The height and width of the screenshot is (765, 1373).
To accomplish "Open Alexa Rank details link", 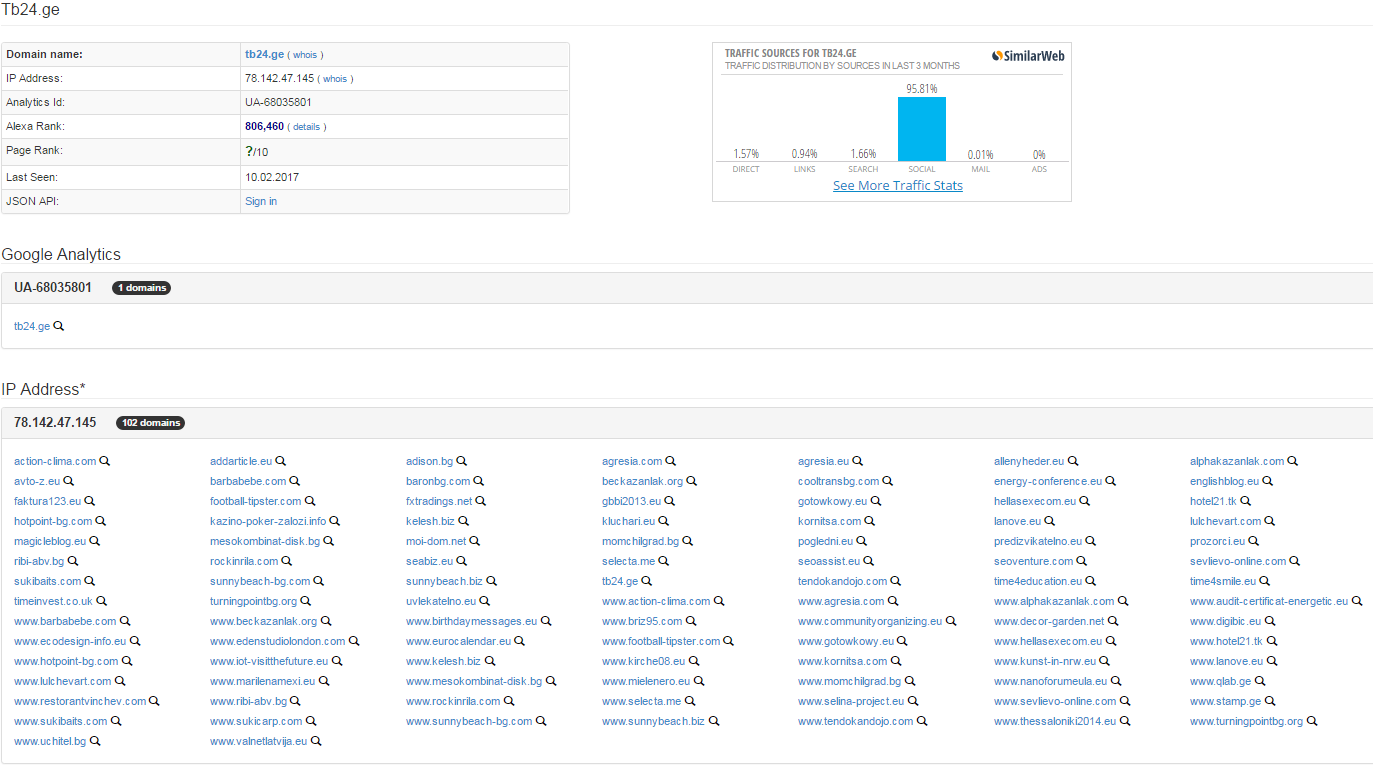I will tap(306, 127).
